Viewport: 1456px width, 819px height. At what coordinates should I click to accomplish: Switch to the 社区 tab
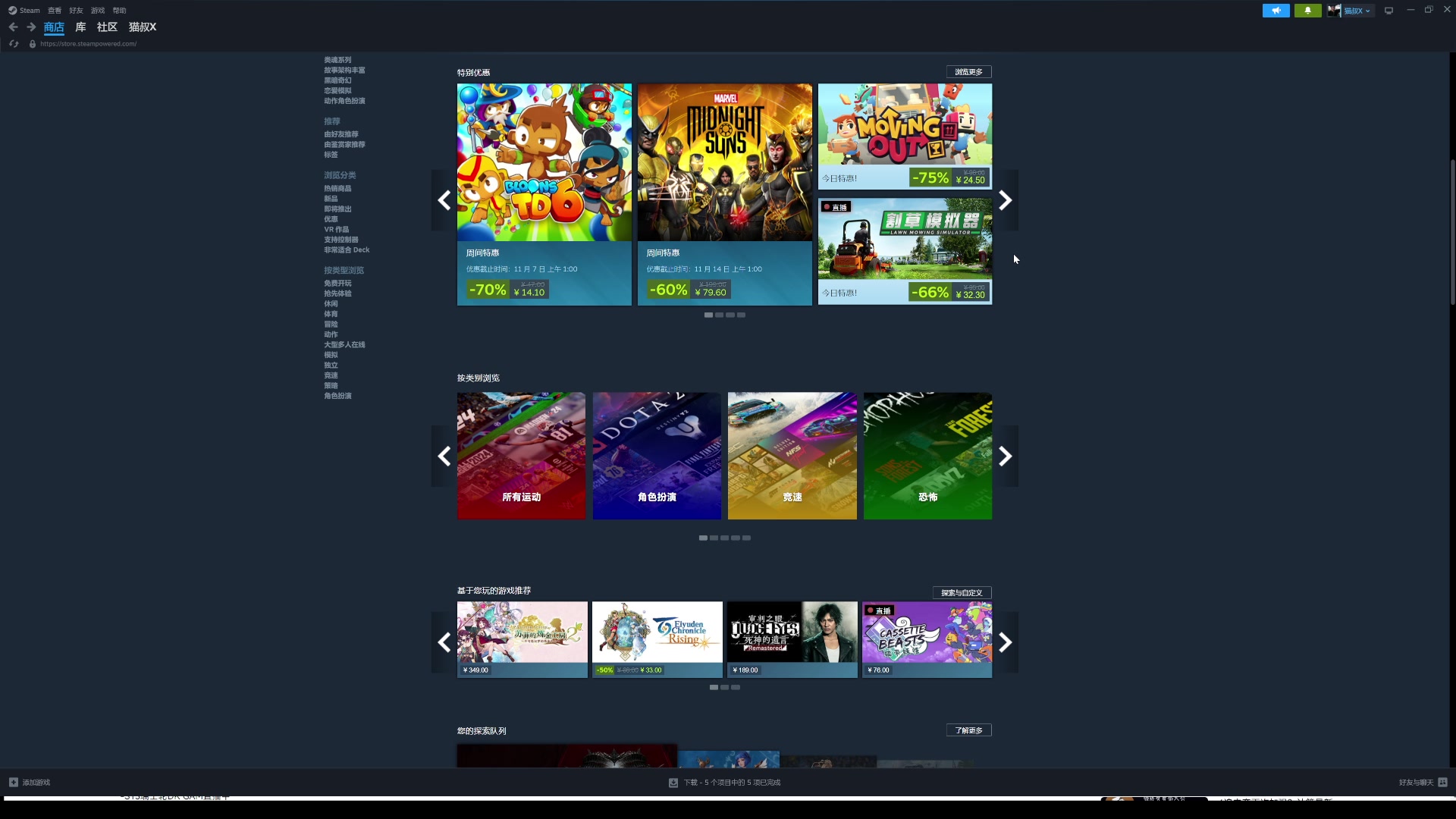(107, 27)
